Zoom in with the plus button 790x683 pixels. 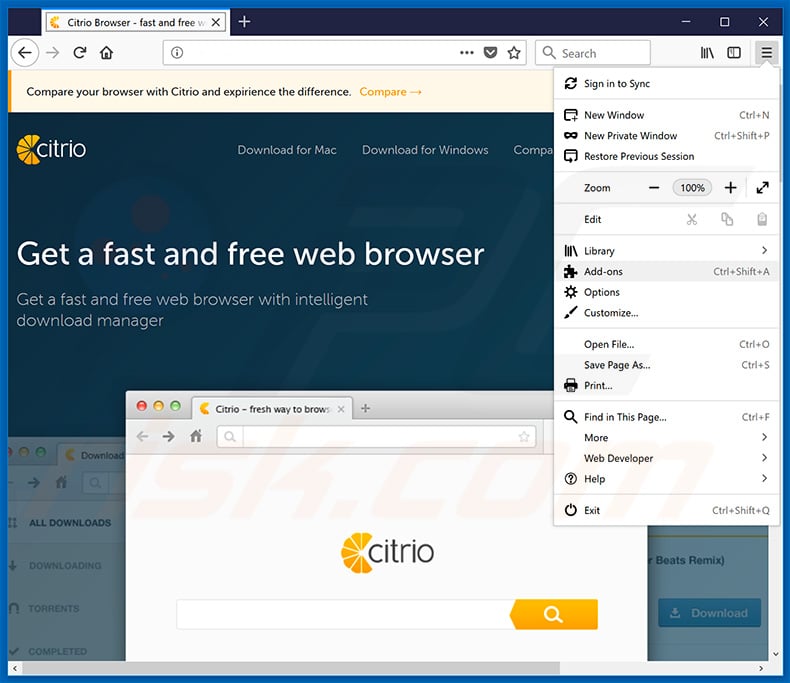pos(731,188)
